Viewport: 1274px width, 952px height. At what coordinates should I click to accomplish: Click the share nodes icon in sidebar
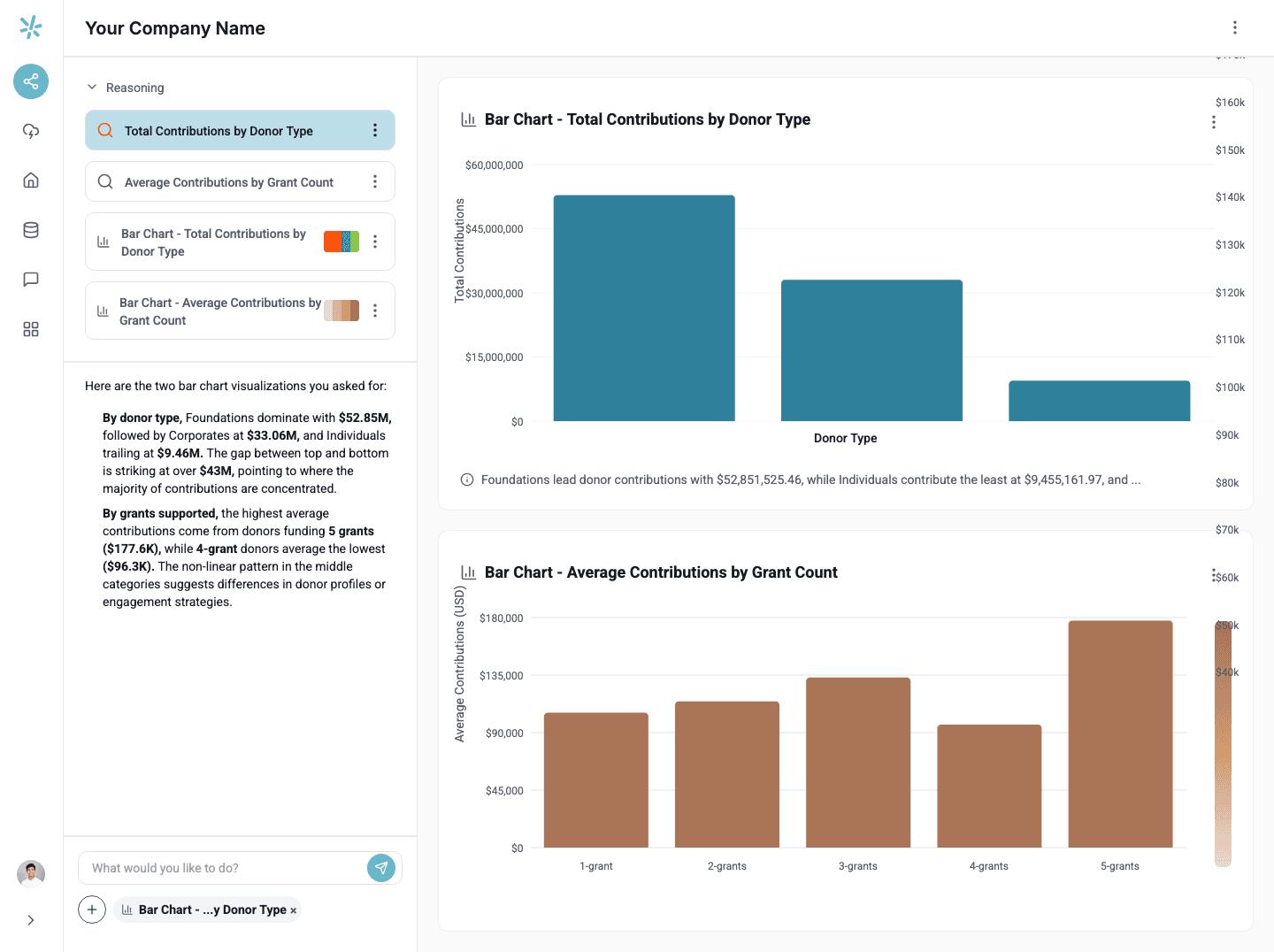31,81
